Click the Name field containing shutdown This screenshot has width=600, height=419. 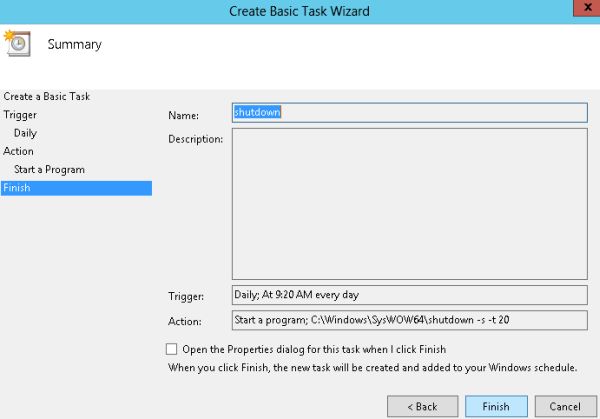tap(408, 113)
